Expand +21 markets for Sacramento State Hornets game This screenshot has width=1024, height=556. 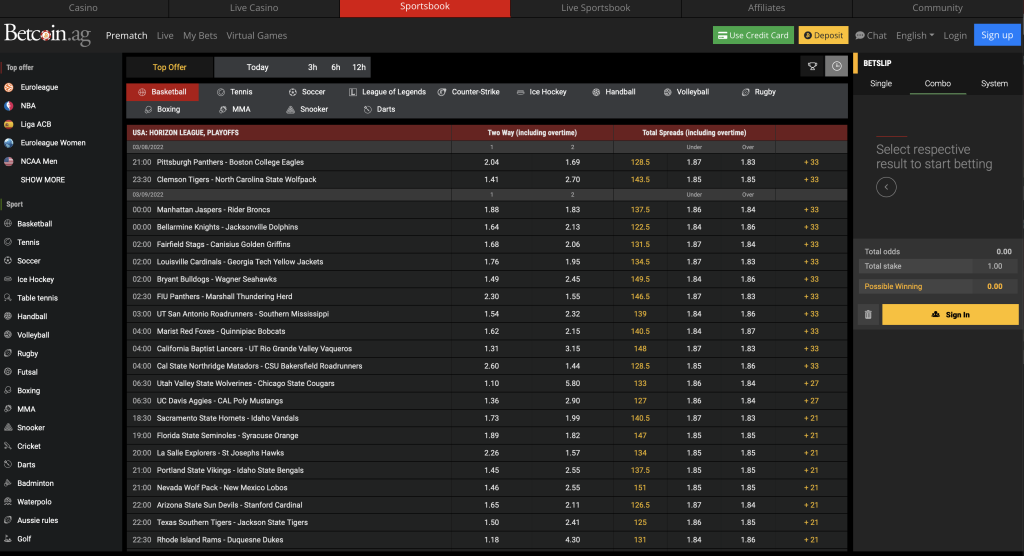[x=811, y=419]
